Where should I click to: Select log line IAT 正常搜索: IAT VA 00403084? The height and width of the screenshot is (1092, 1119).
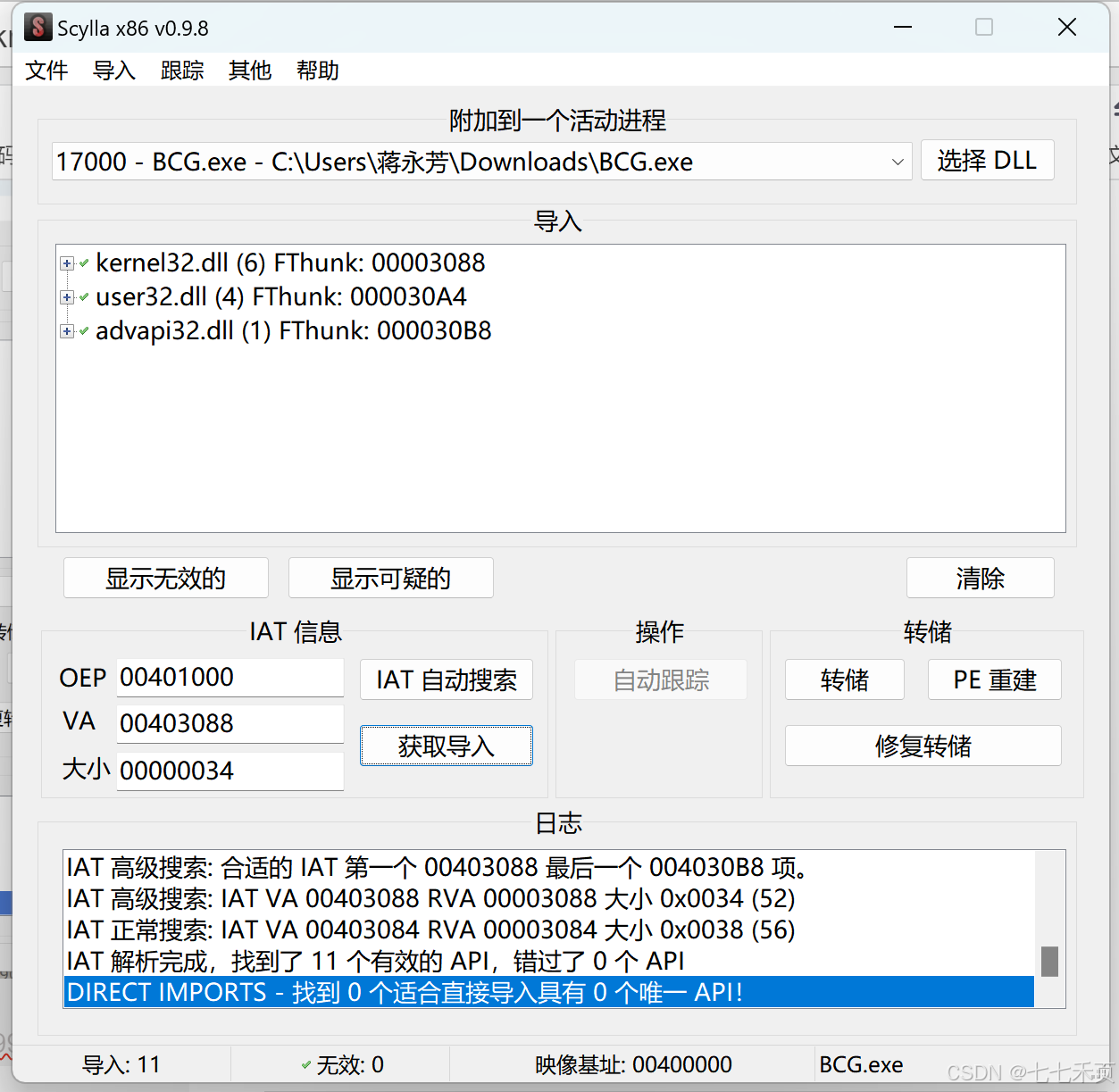(x=549, y=929)
